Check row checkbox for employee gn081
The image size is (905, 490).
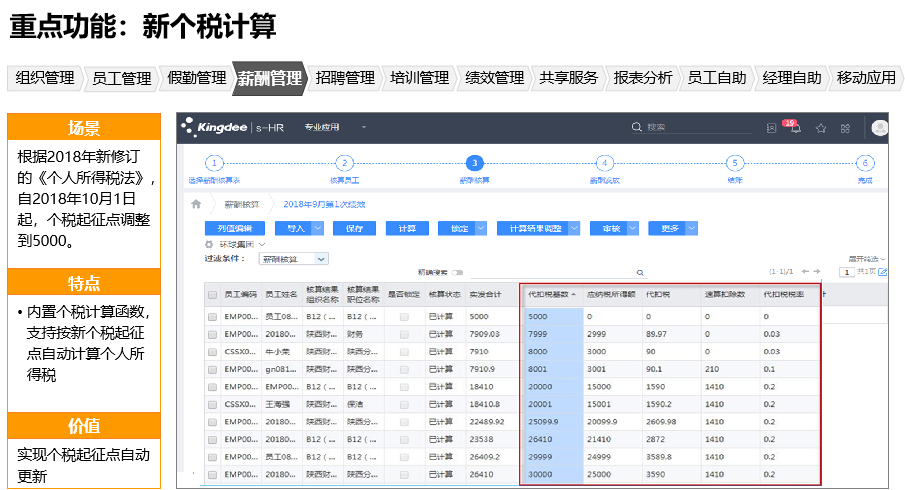coord(212,369)
